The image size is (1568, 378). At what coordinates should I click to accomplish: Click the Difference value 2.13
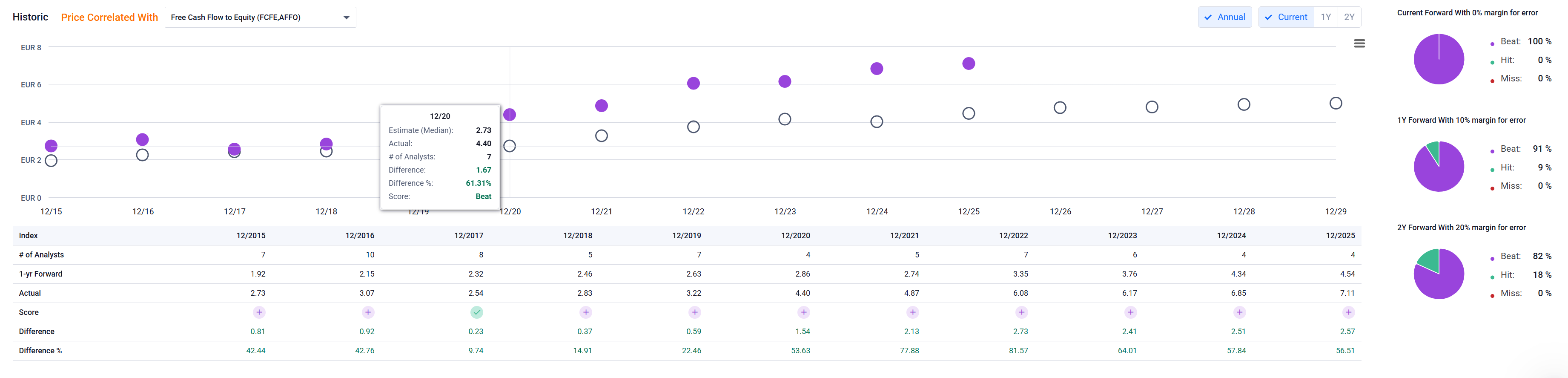912,332
